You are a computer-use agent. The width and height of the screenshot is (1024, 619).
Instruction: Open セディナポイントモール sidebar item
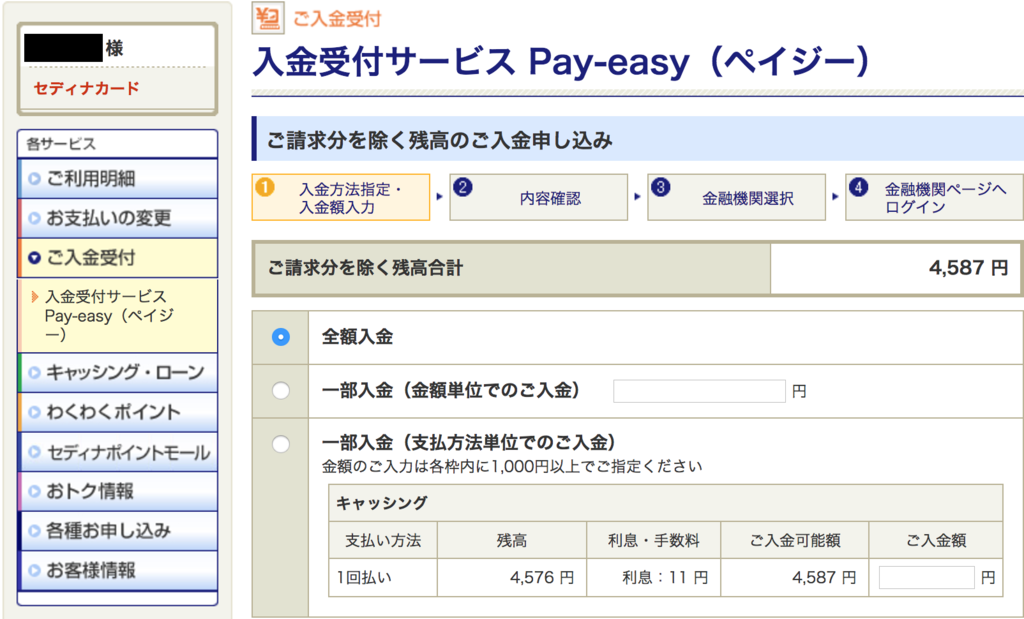118,452
